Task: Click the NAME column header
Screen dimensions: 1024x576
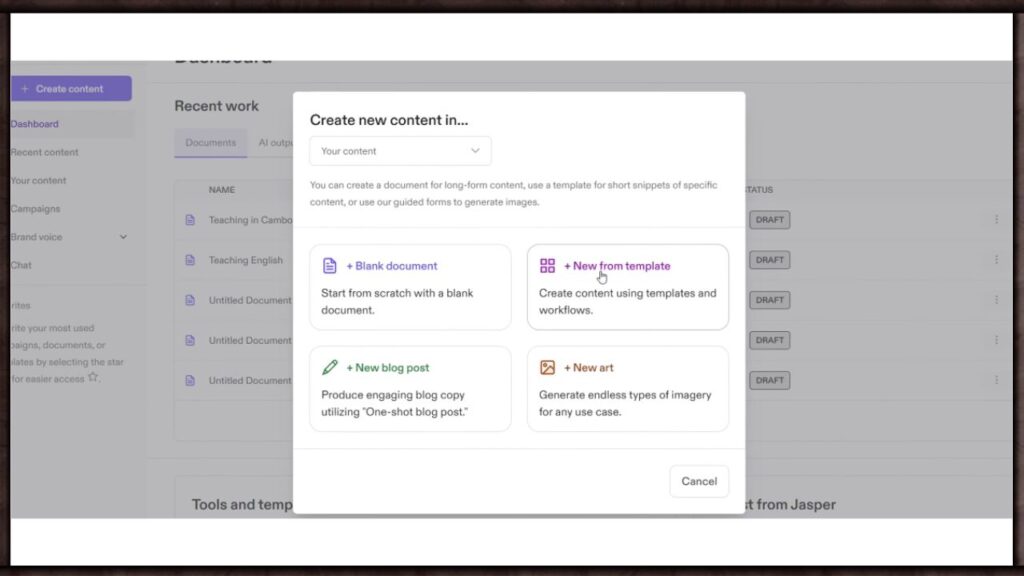Action: coord(221,189)
